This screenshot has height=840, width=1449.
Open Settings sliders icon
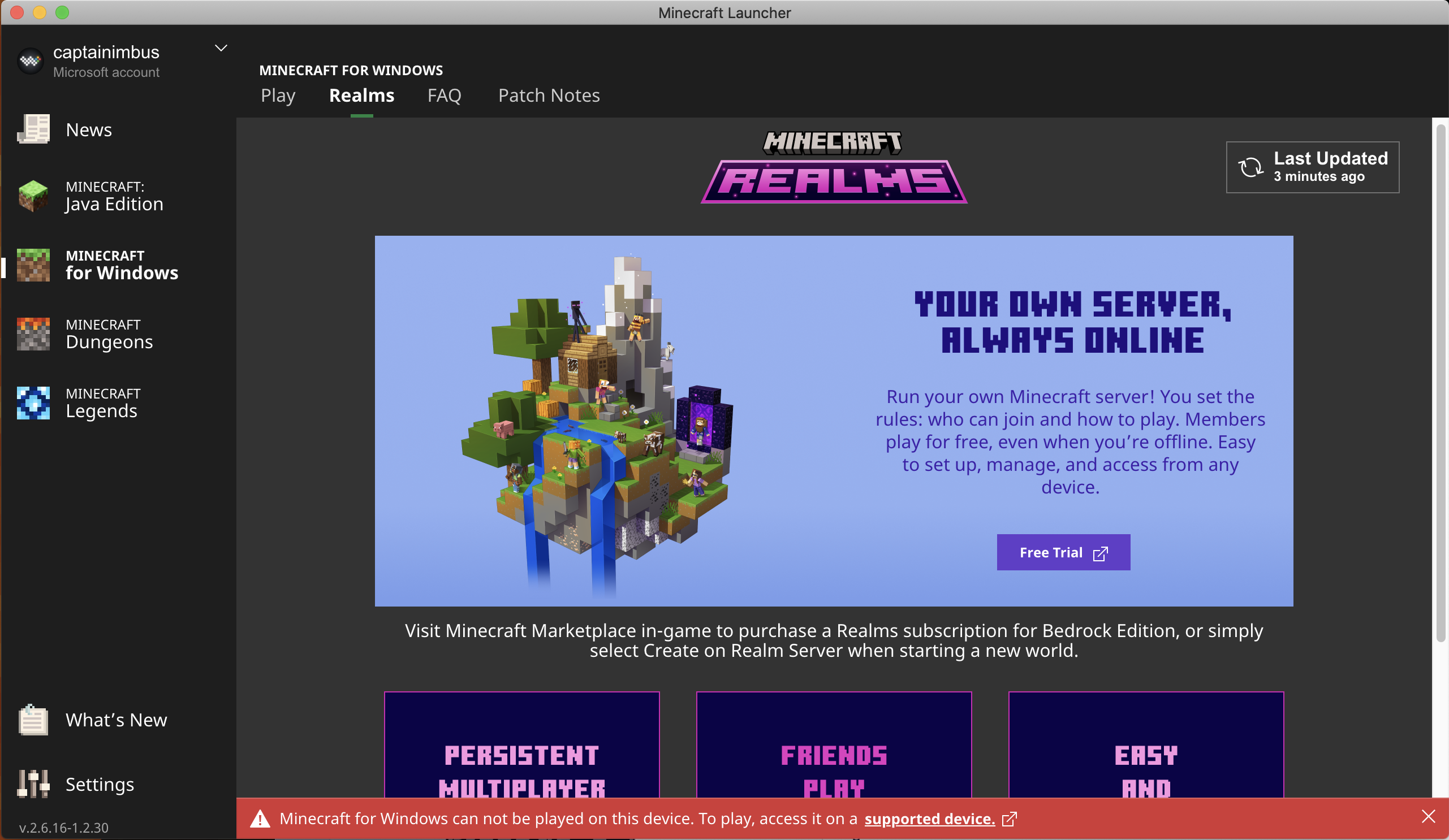coord(33,784)
